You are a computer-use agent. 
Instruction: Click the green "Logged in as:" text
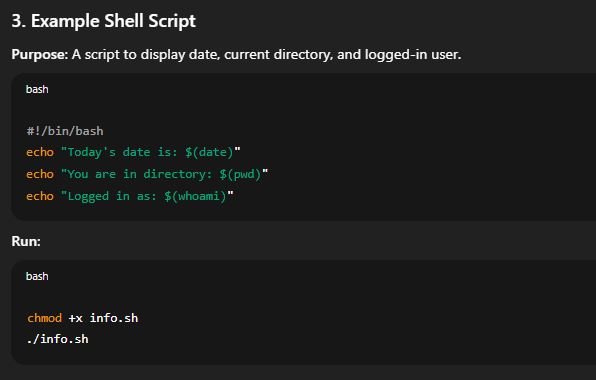(x=112, y=196)
